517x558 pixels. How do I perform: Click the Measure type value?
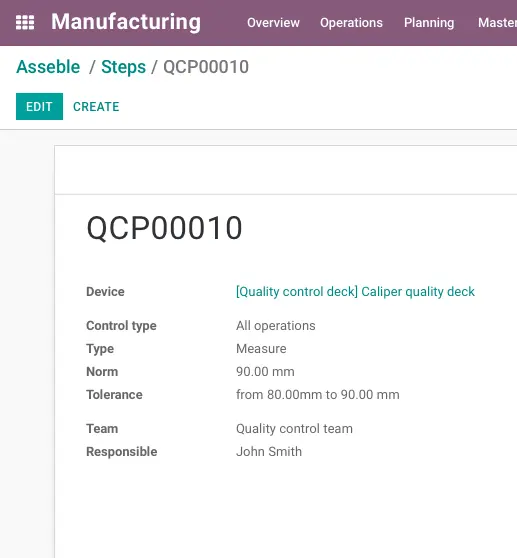pyautogui.click(x=261, y=348)
